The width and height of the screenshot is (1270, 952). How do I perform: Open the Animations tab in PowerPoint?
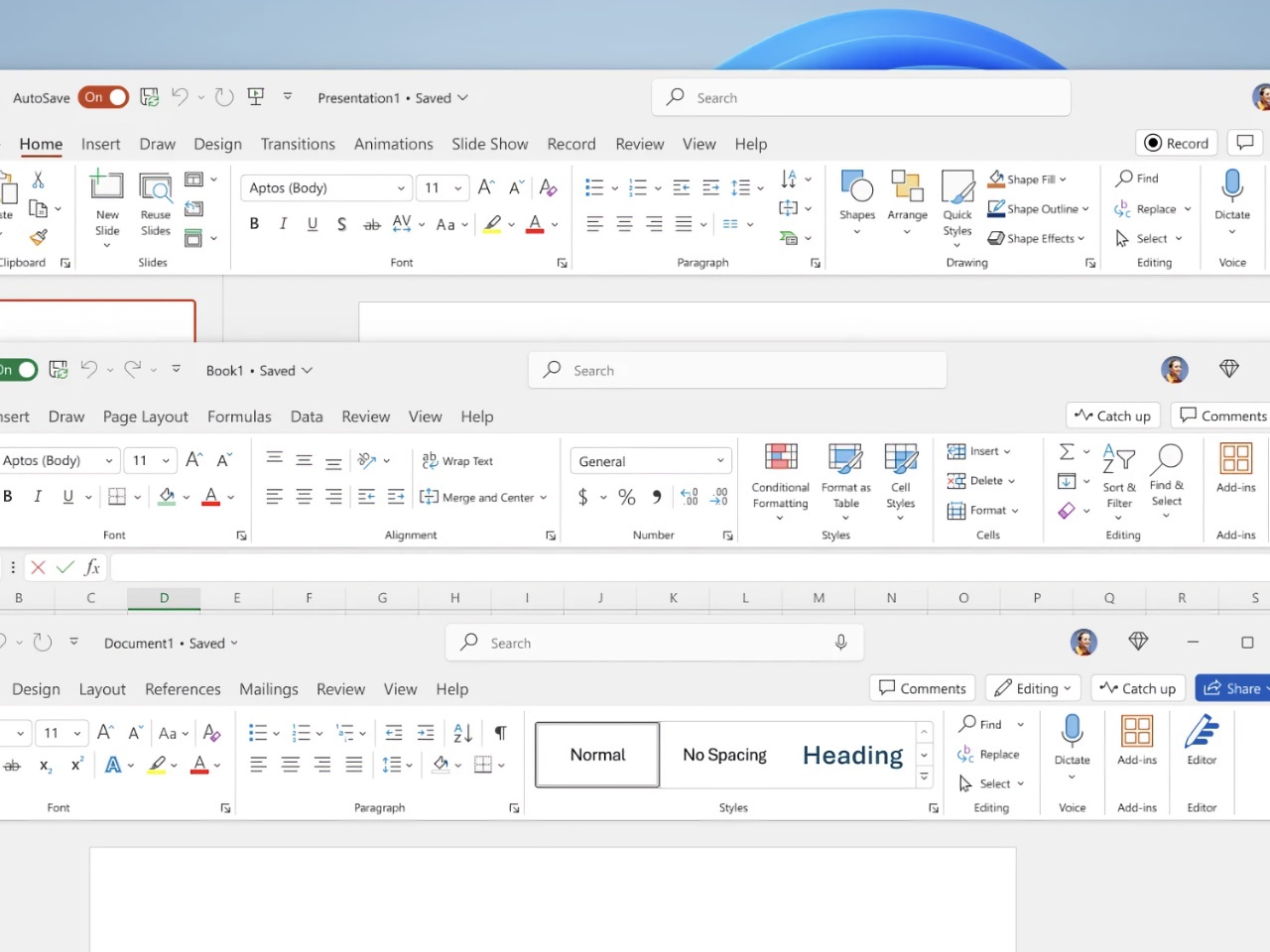coord(394,144)
